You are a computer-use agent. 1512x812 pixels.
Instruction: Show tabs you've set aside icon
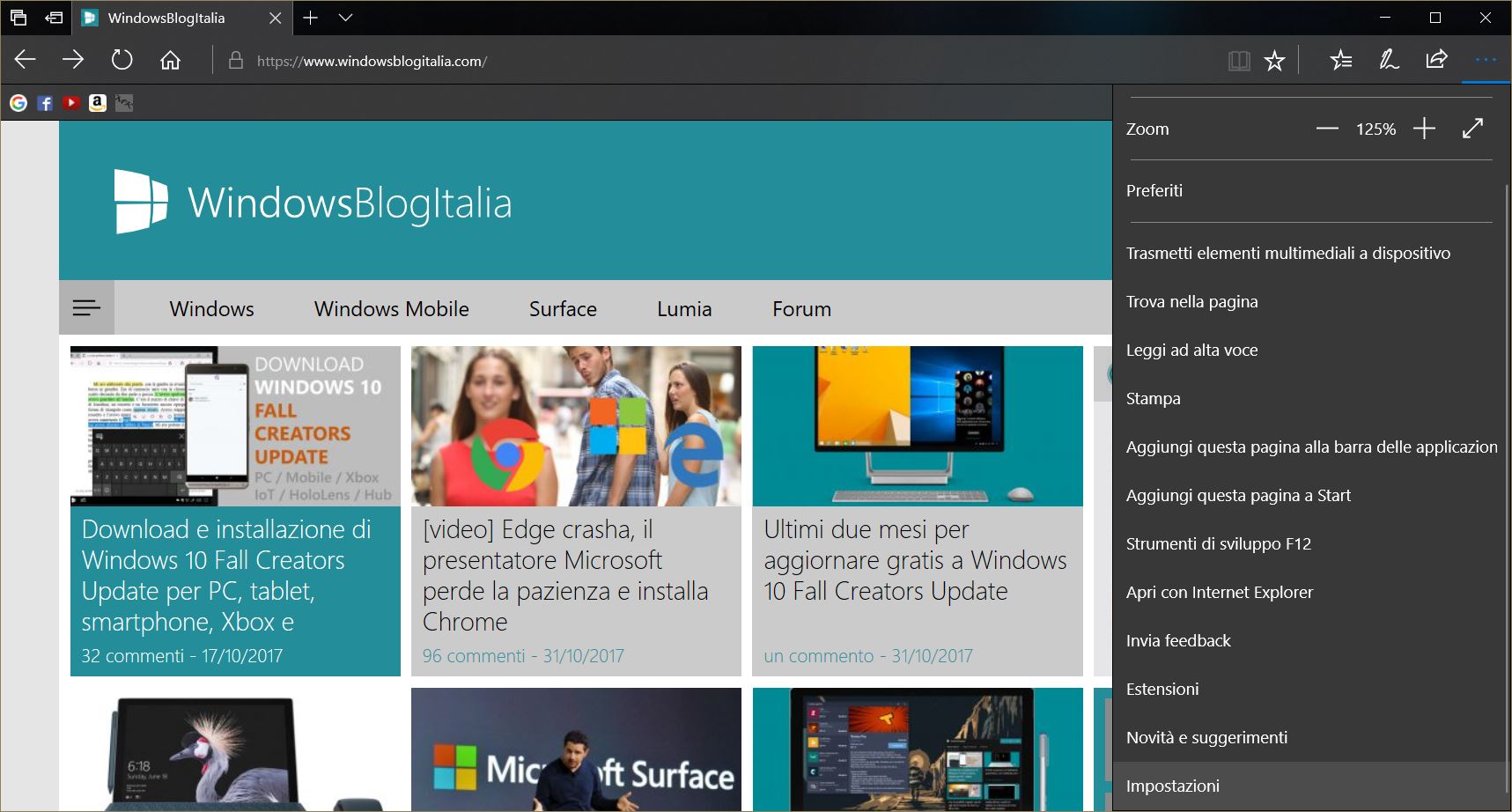click(x=18, y=18)
